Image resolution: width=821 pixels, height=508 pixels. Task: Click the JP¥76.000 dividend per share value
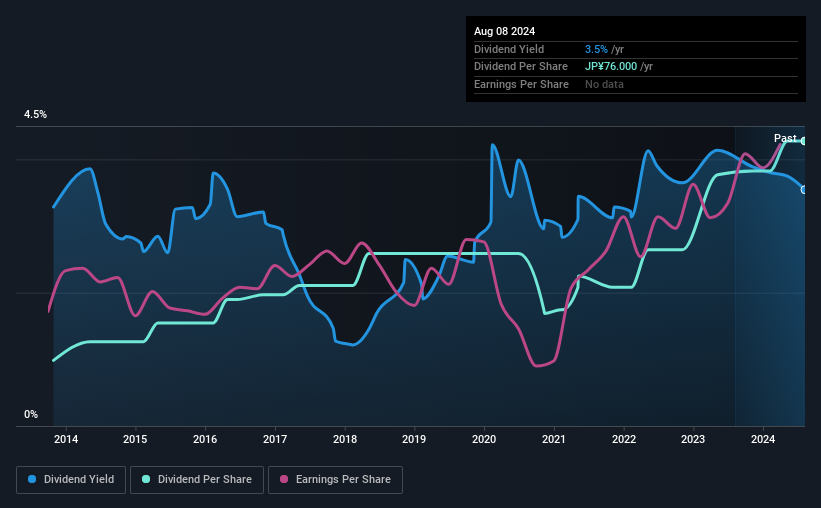[611, 67]
